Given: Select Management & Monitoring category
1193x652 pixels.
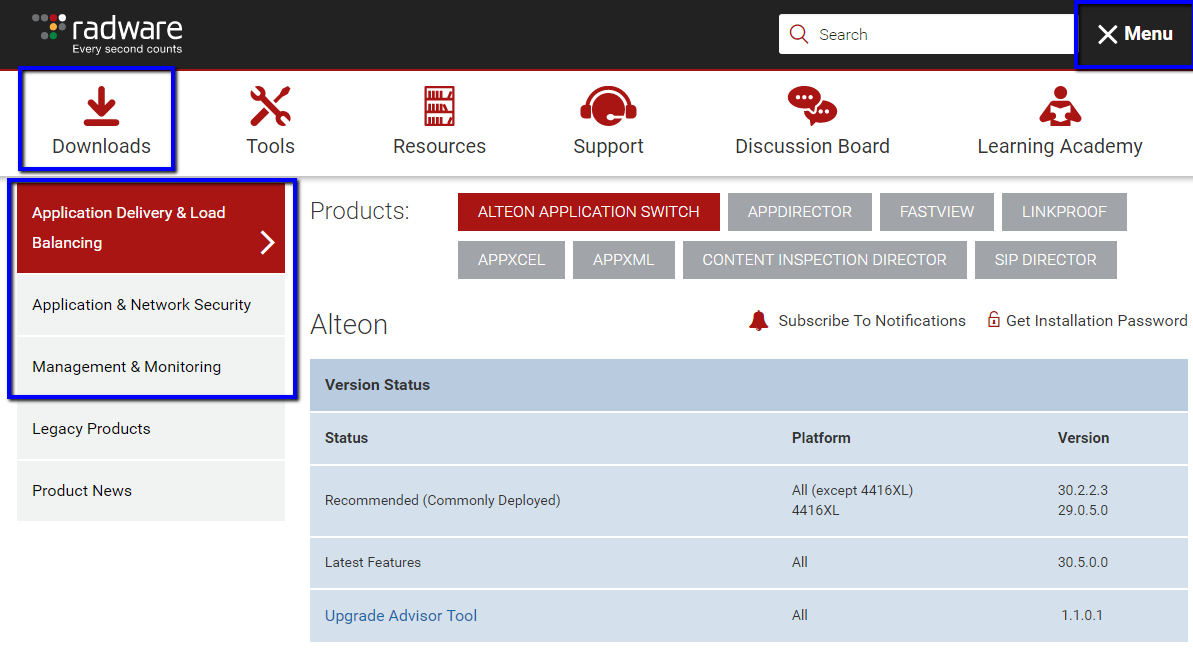Looking at the screenshot, I should point(126,367).
